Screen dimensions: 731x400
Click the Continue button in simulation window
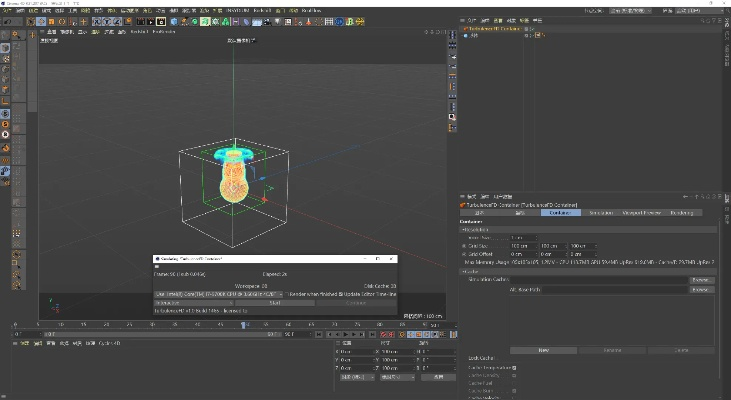(356, 303)
